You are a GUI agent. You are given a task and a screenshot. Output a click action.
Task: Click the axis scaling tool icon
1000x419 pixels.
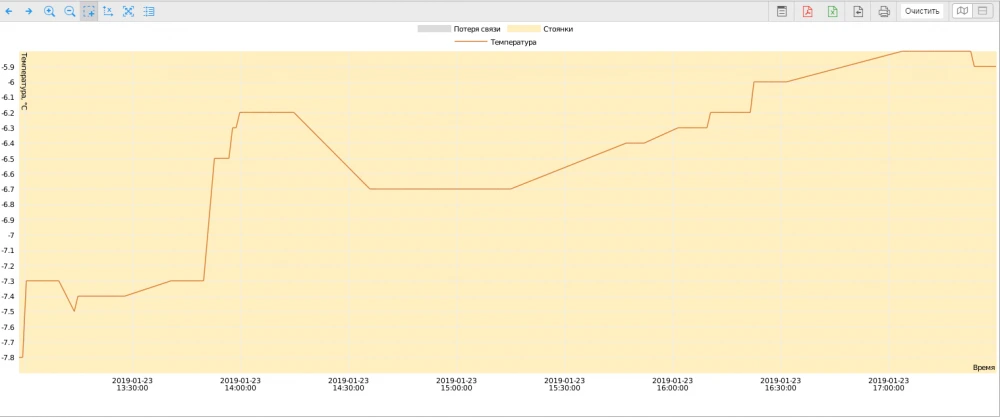click(x=108, y=11)
